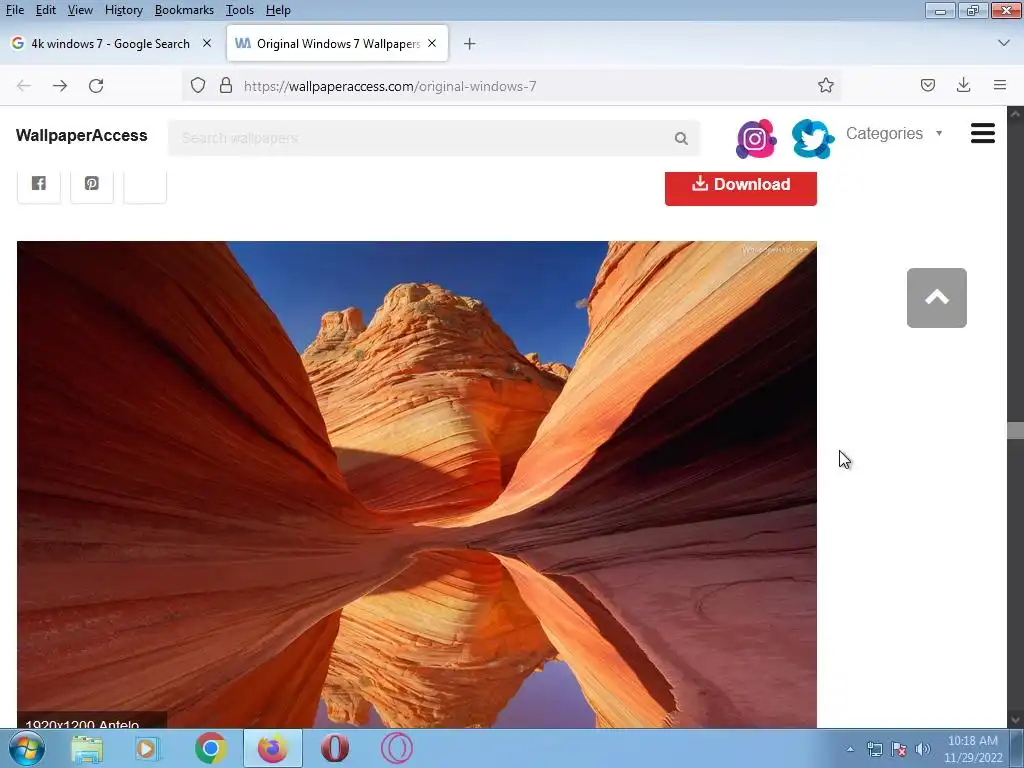Open the Firefox application menu
The image size is (1024, 768).
click(999, 85)
